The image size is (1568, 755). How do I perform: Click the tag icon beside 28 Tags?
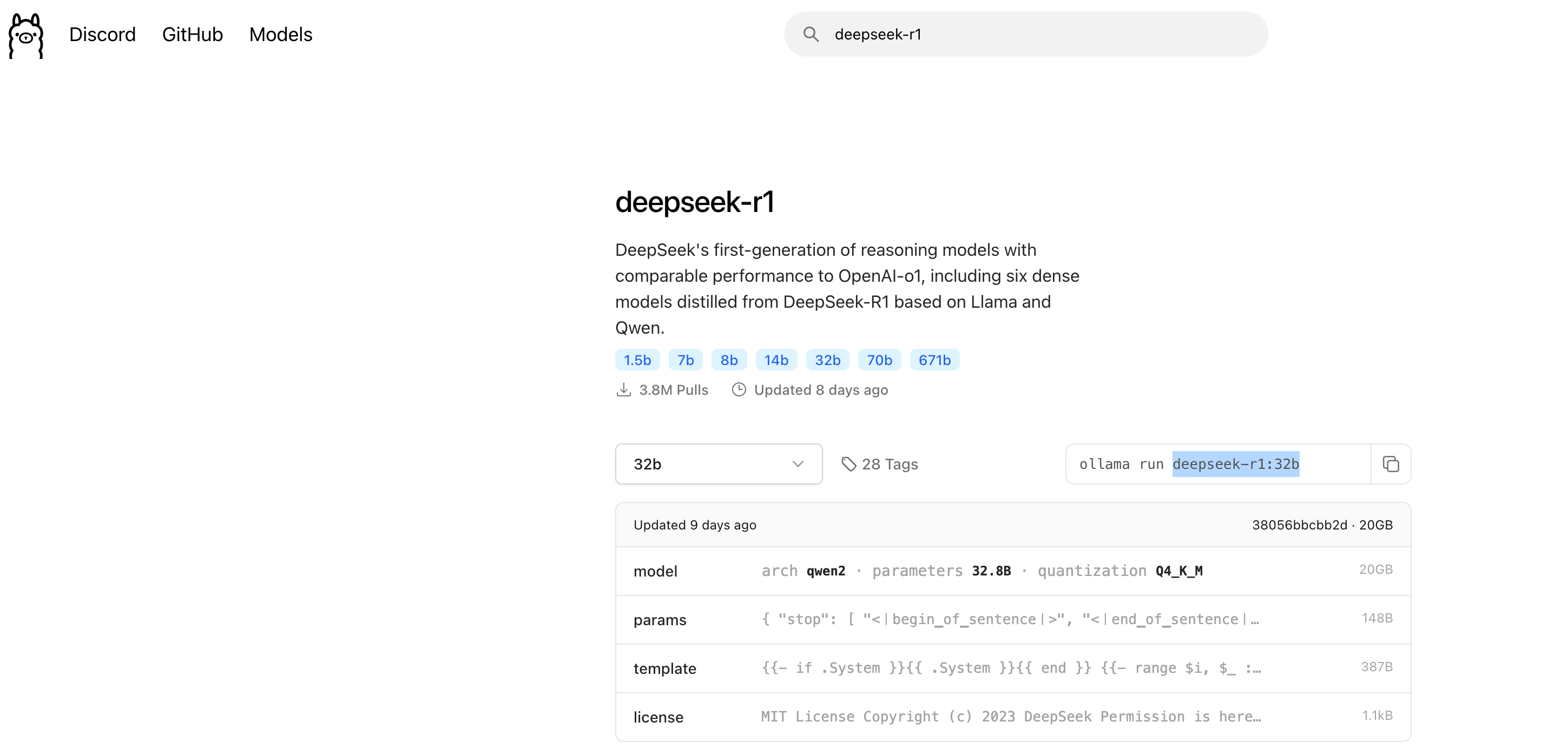[848, 464]
